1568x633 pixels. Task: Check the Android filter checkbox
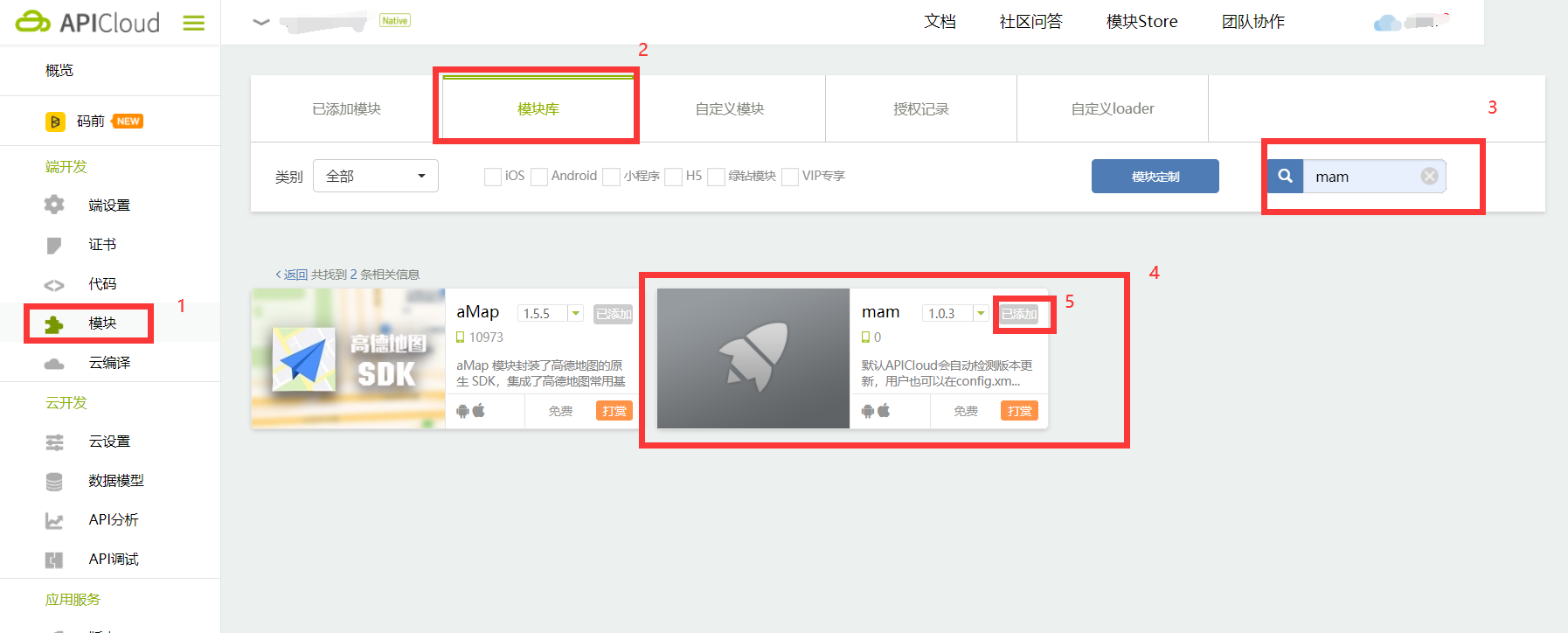[x=539, y=177]
